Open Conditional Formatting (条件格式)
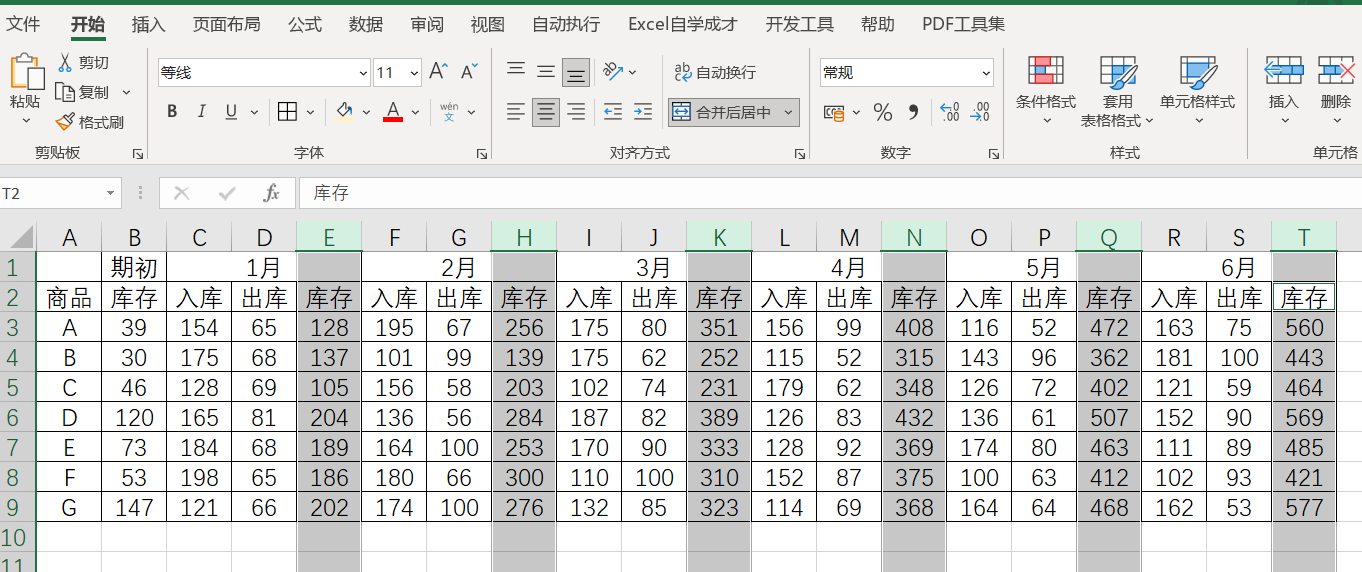This screenshot has width=1362, height=572. [1046, 88]
